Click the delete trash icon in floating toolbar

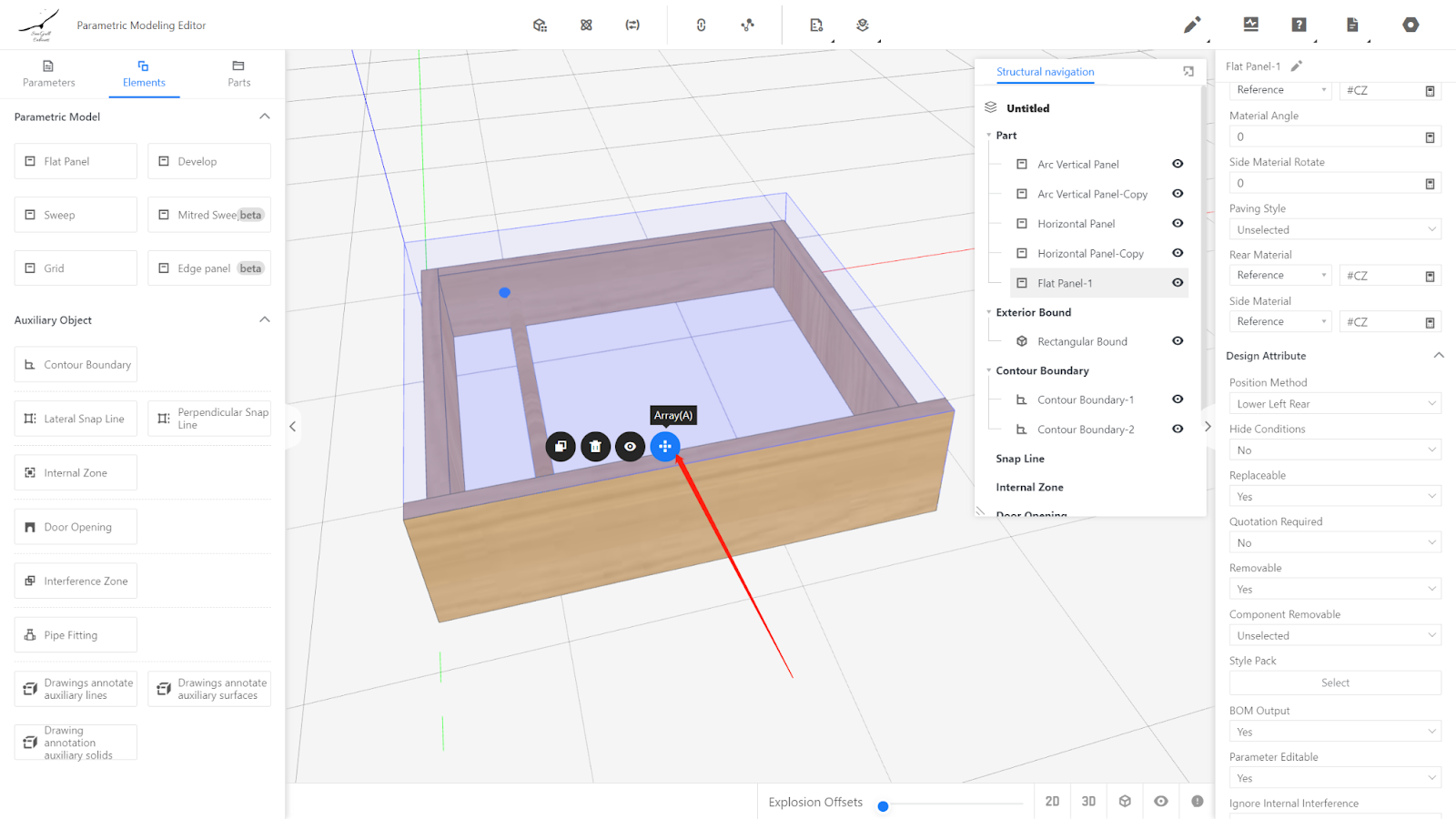(595, 447)
